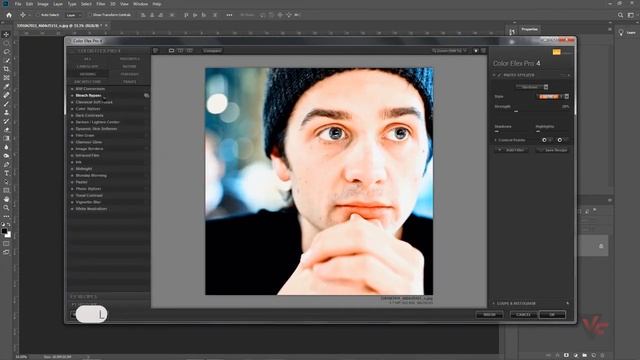Viewport: 640px width, 360px height.
Task: Open the Window menu
Action: point(140,4)
